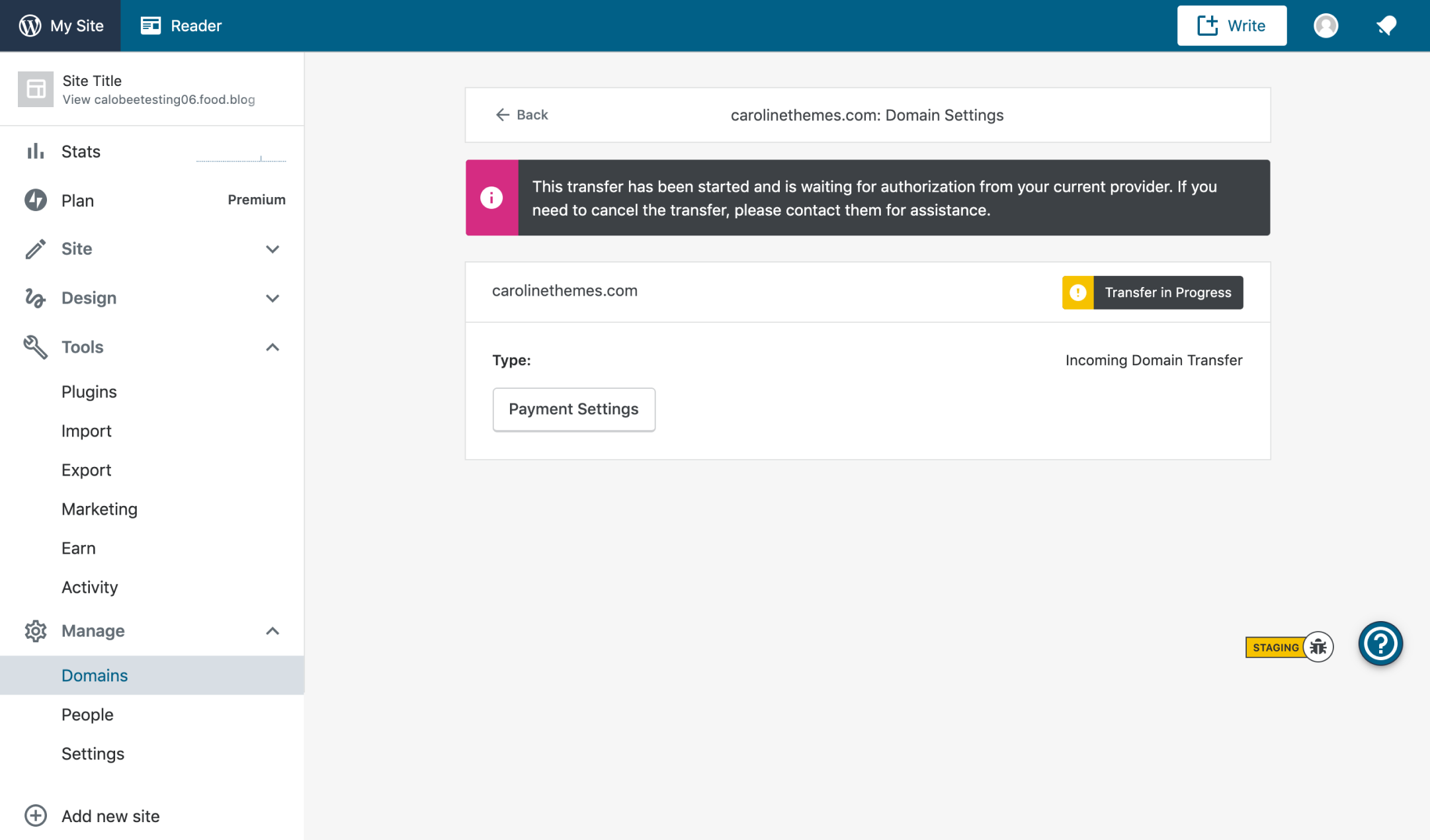This screenshot has height=840, width=1430.
Task: Click the Payment Settings button
Action: pyautogui.click(x=573, y=409)
